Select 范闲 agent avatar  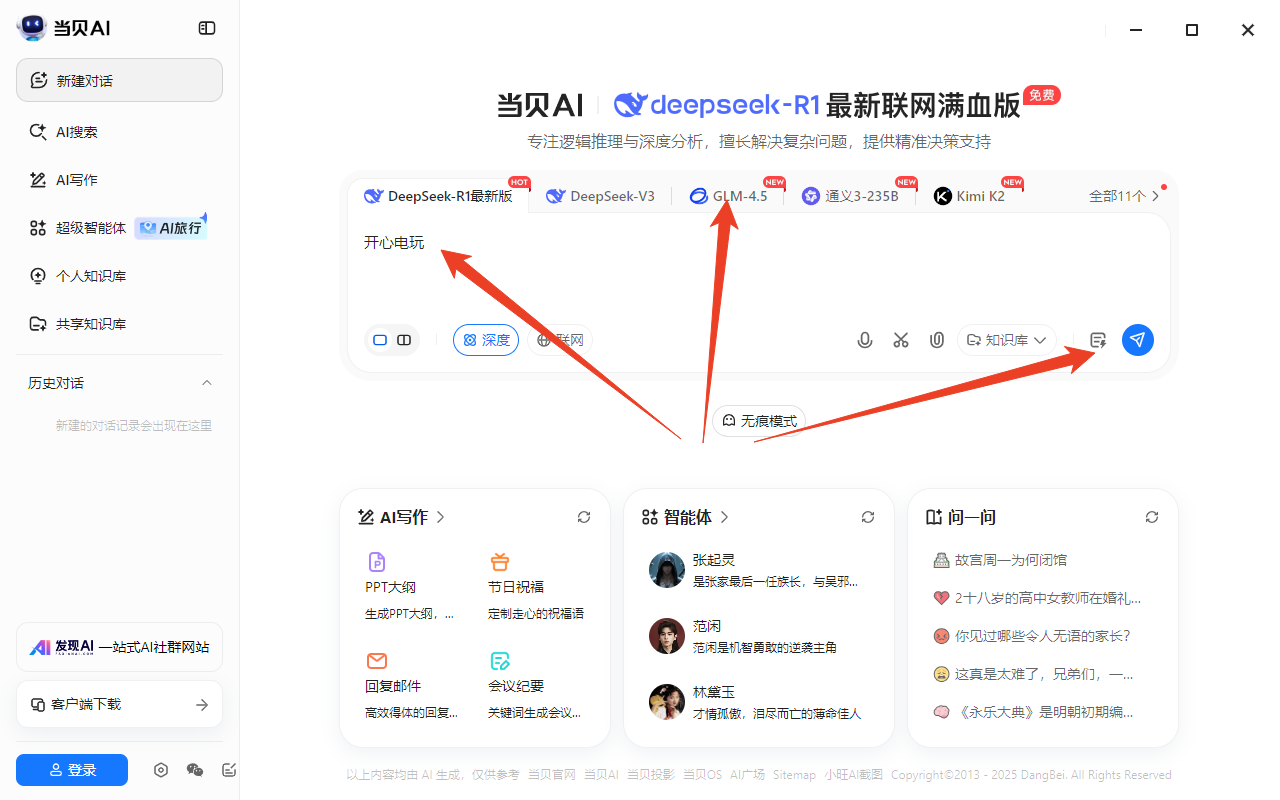[x=666, y=636]
